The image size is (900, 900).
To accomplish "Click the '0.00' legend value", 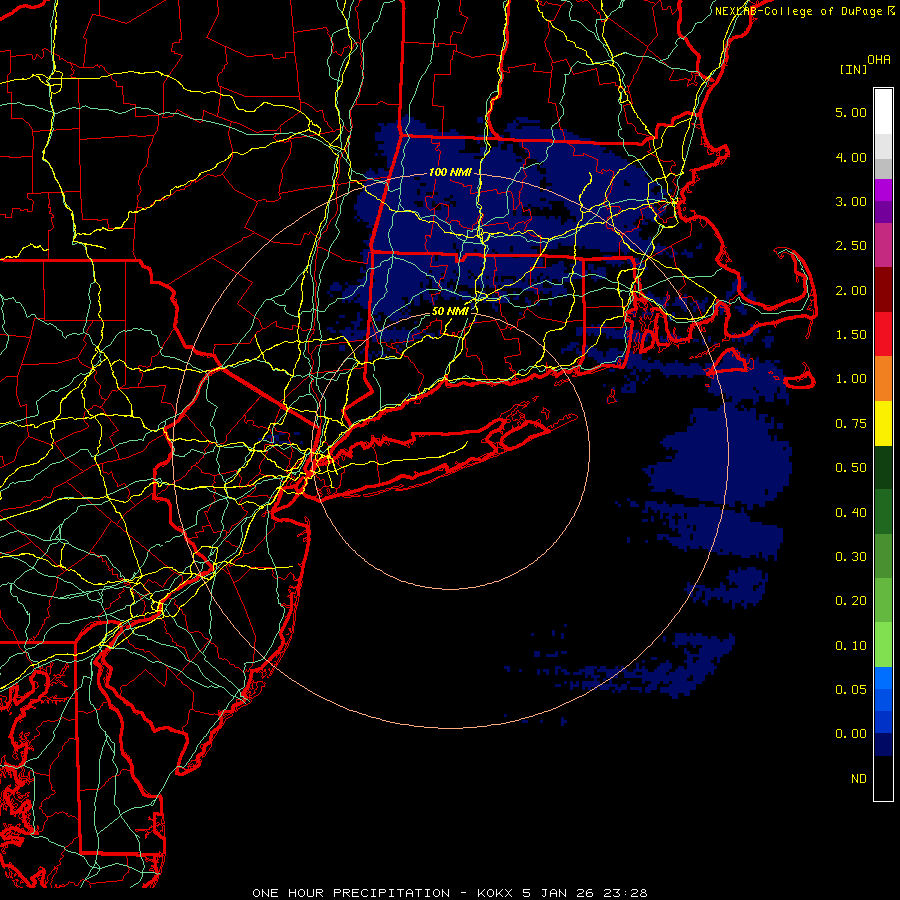I will (851, 734).
